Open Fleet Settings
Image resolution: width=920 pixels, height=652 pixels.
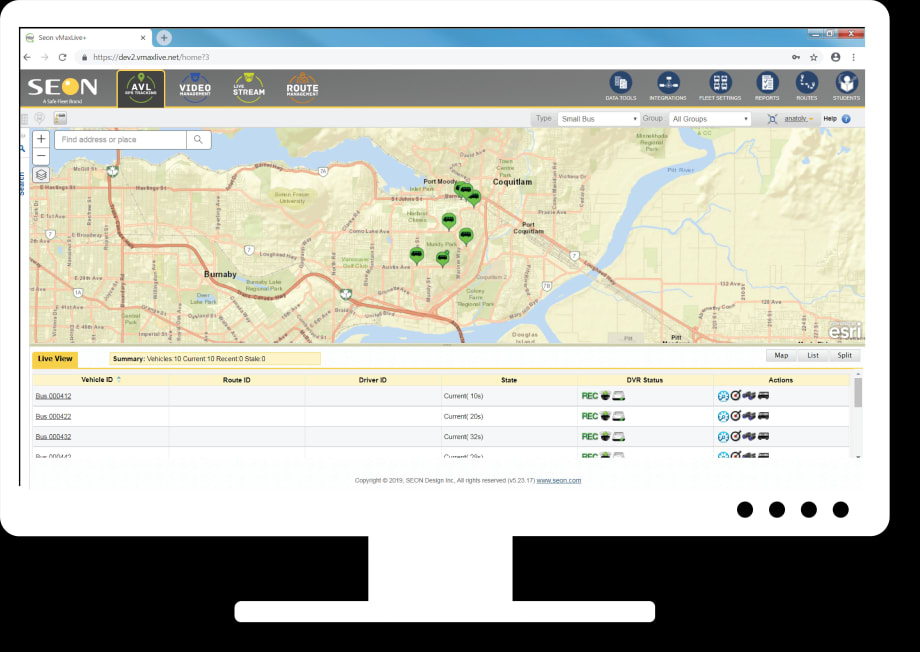[721, 85]
